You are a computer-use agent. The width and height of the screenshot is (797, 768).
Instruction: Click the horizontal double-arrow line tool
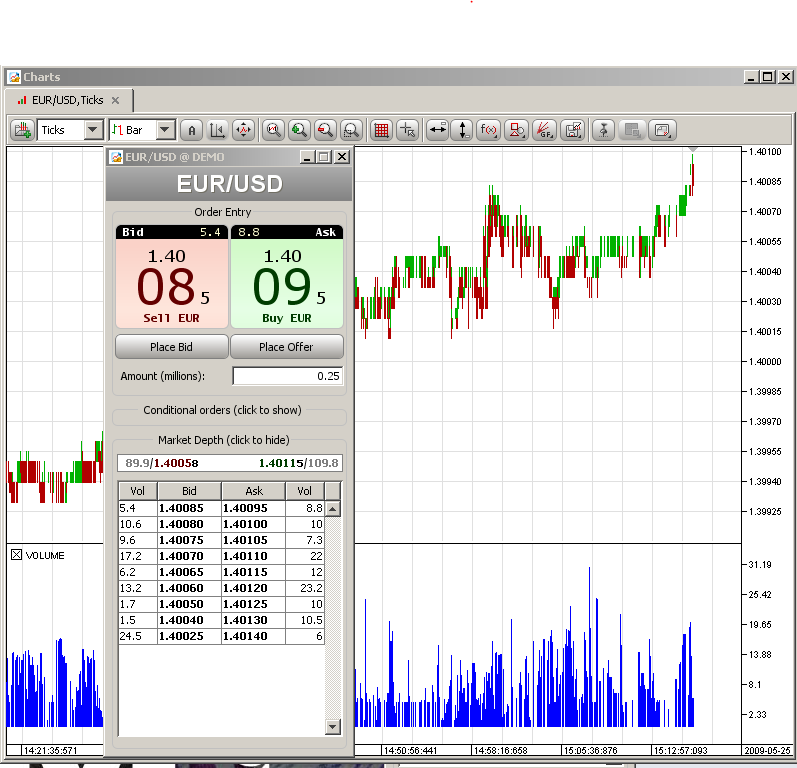(437, 130)
